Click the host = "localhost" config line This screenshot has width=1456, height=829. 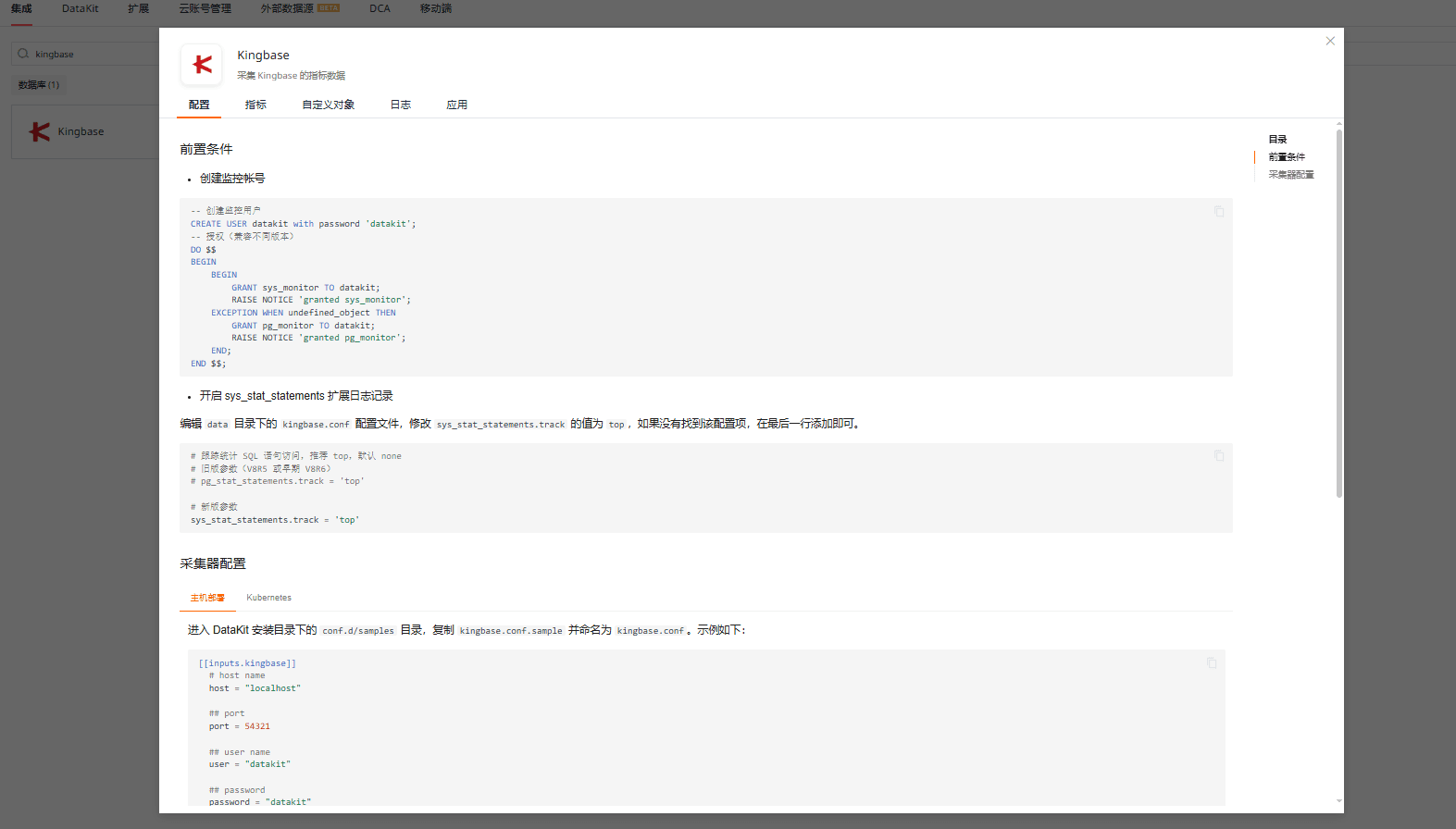pos(255,688)
